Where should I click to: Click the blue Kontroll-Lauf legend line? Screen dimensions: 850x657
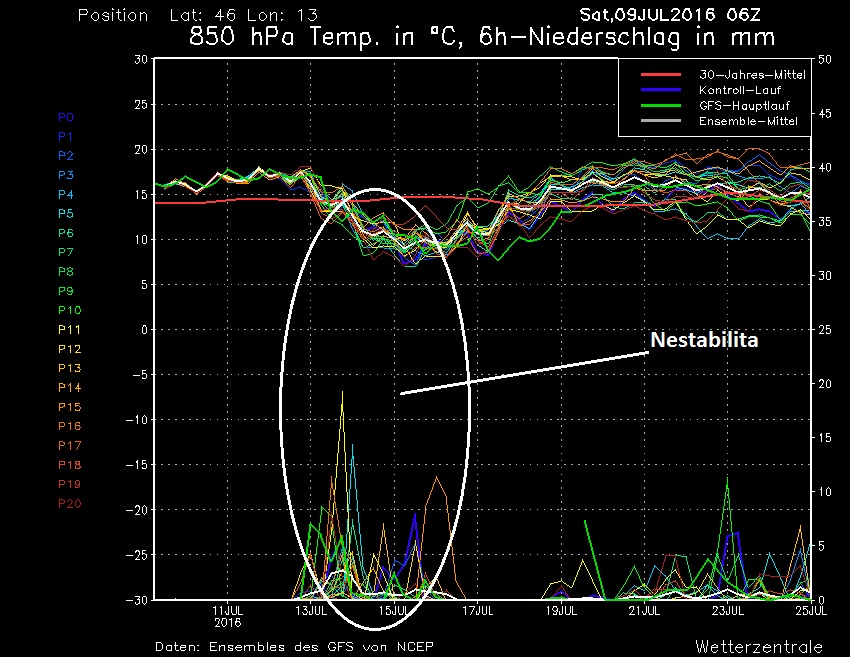(x=661, y=89)
